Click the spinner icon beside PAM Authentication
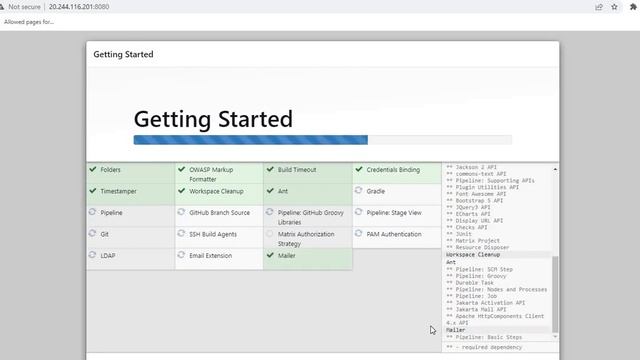 359,233
